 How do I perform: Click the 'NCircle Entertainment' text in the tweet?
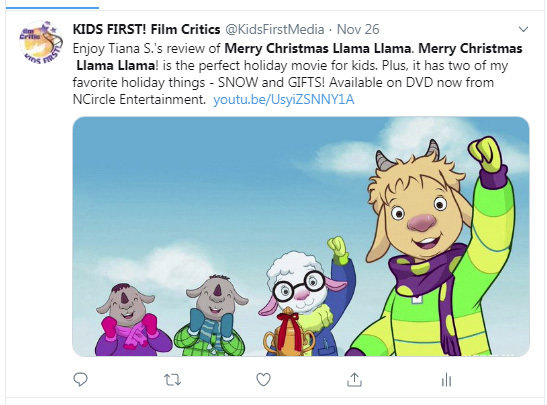[x=139, y=100]
